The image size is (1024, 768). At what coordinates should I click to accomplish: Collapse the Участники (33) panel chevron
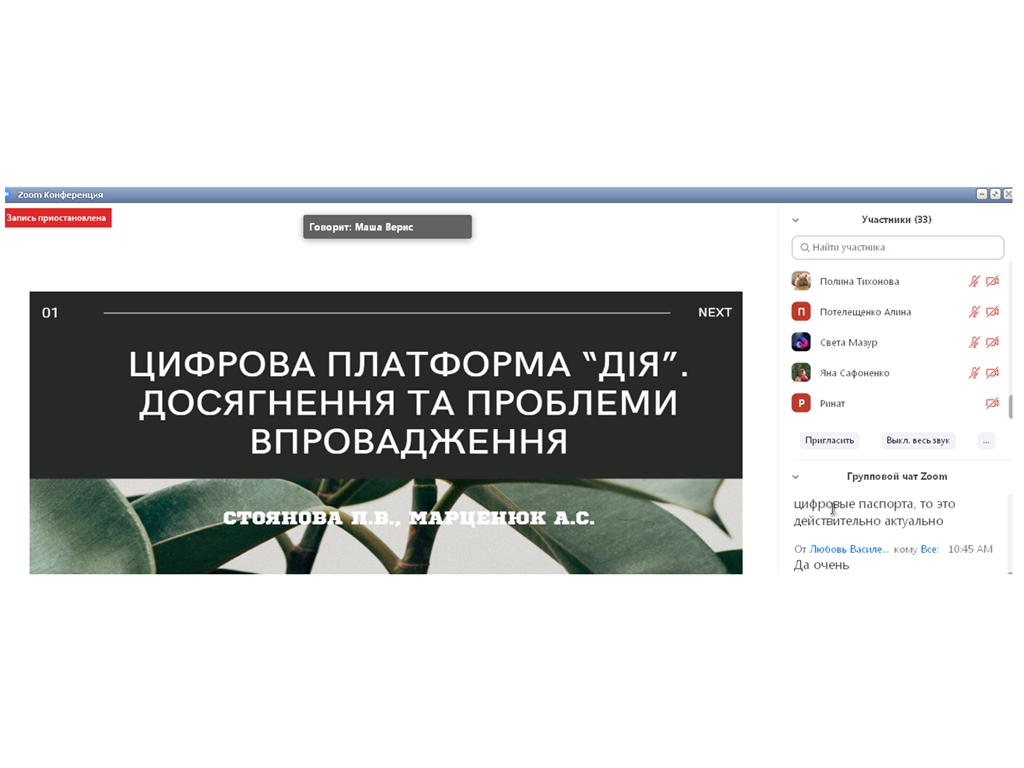click(795, 220)
